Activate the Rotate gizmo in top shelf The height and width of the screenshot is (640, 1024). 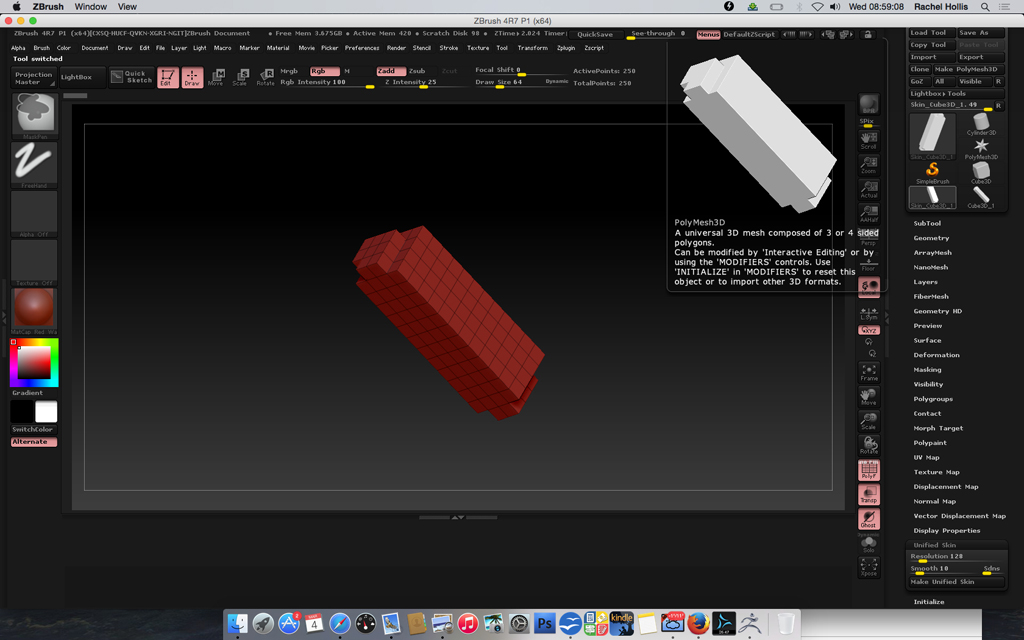(x=265, y=77)
